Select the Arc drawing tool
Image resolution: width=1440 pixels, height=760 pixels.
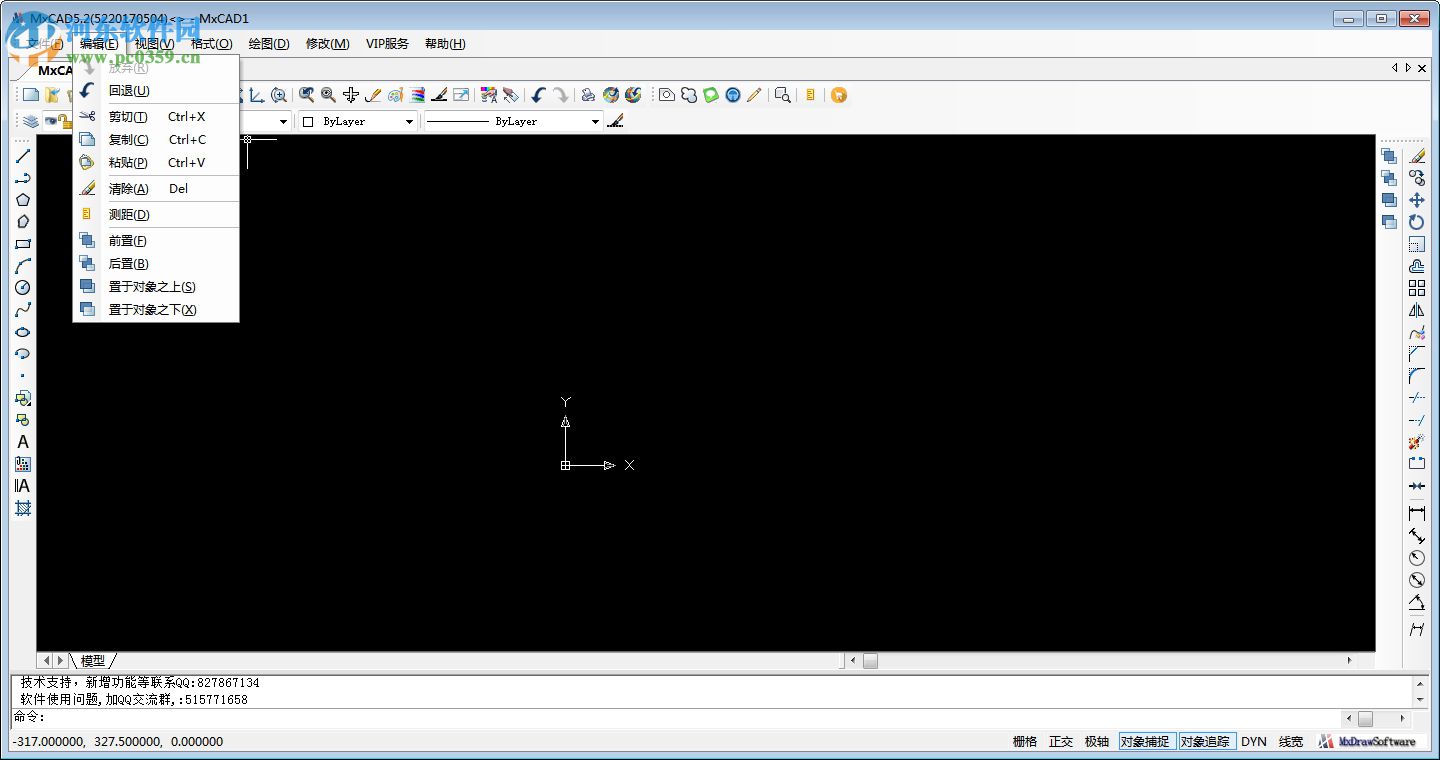click(x=22, y=266)
